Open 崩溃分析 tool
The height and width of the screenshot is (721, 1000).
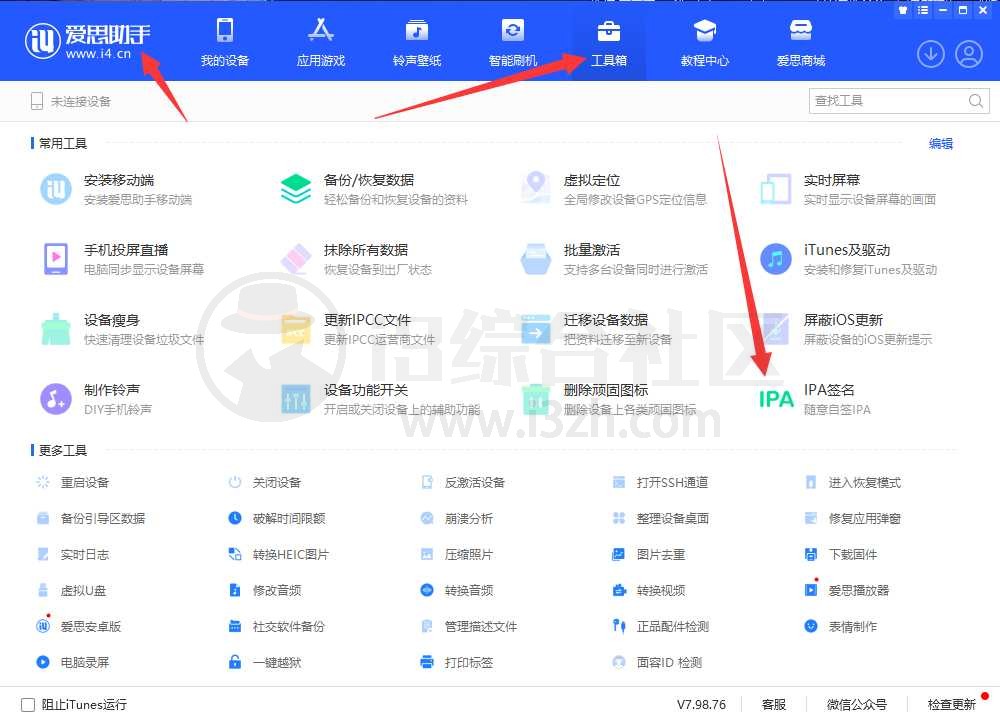[457, 518]
